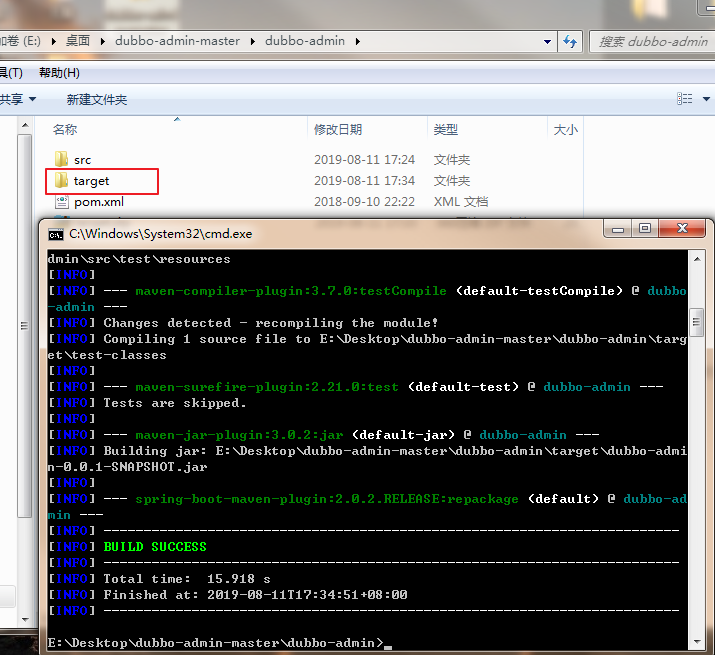Click the cmd prompt line E:\Desktop\dubbo-admin-master\dubbo-admin>

point(216,643)
